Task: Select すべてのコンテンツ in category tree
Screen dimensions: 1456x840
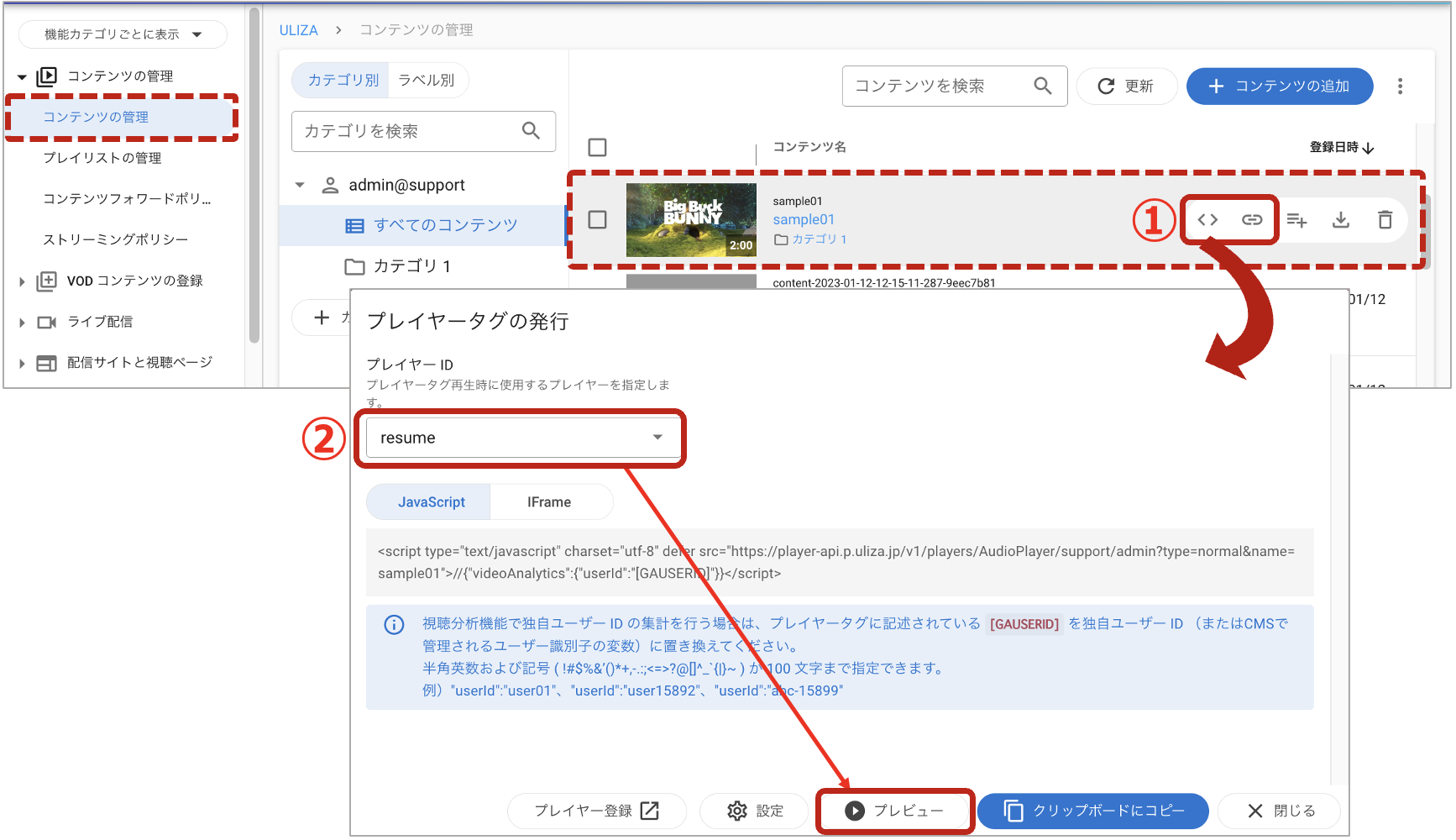Action: pos(422,225)
